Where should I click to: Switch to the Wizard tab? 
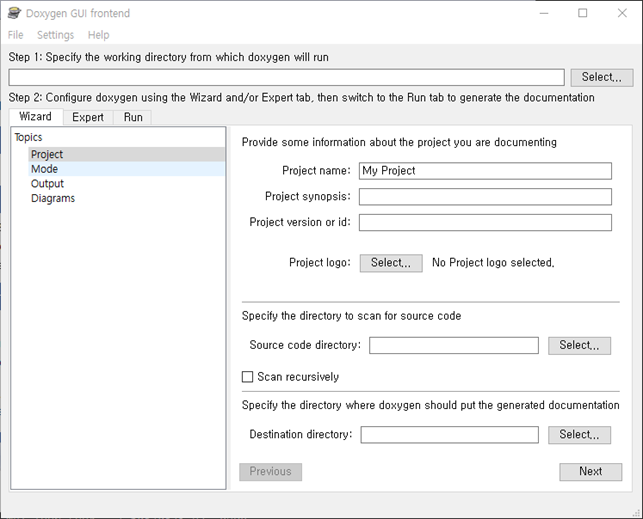click(36, 117)
